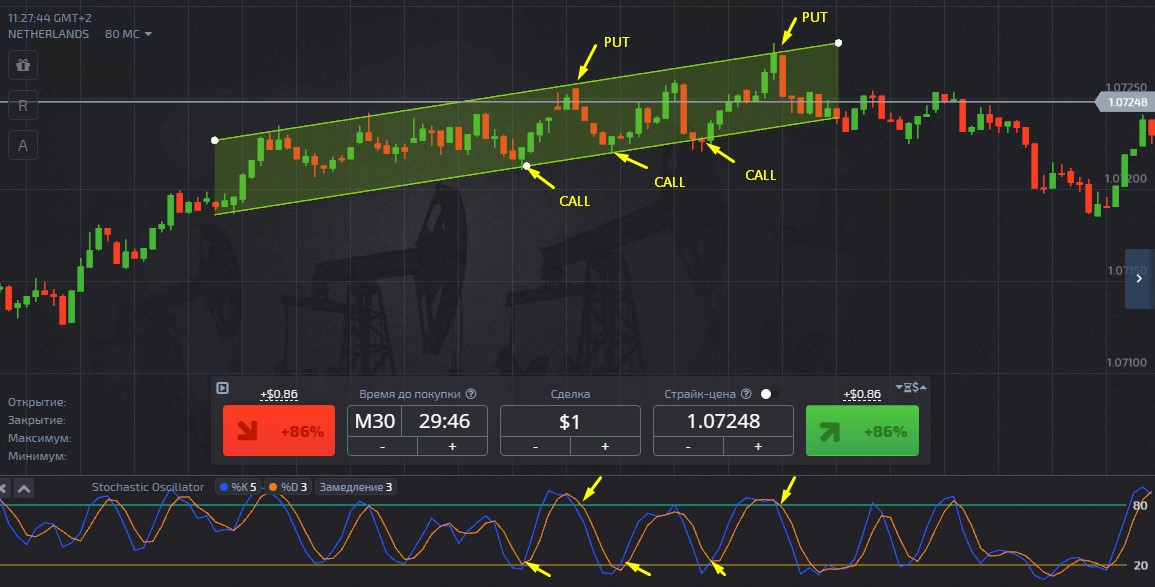The image size is (1155, 587).
Task: Open trade panel layout options icon
Action: (x=911, y=387)
